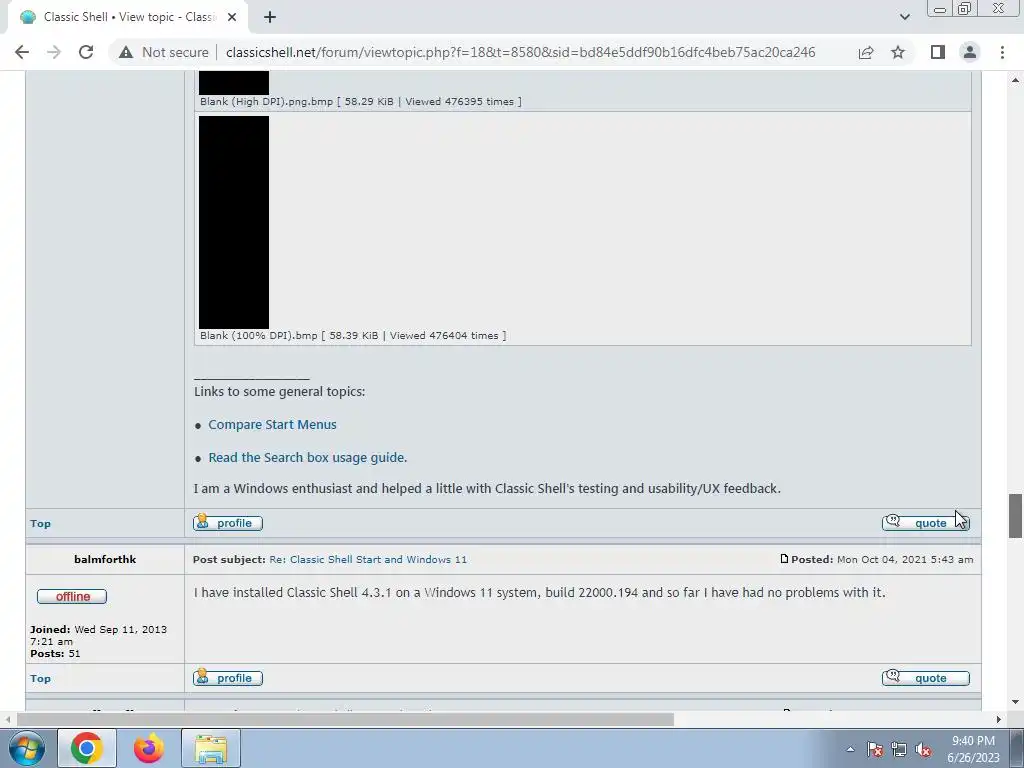View profile of the first post's author
The width and height of the screenshot is (1024, 768).
coord(228,523)
